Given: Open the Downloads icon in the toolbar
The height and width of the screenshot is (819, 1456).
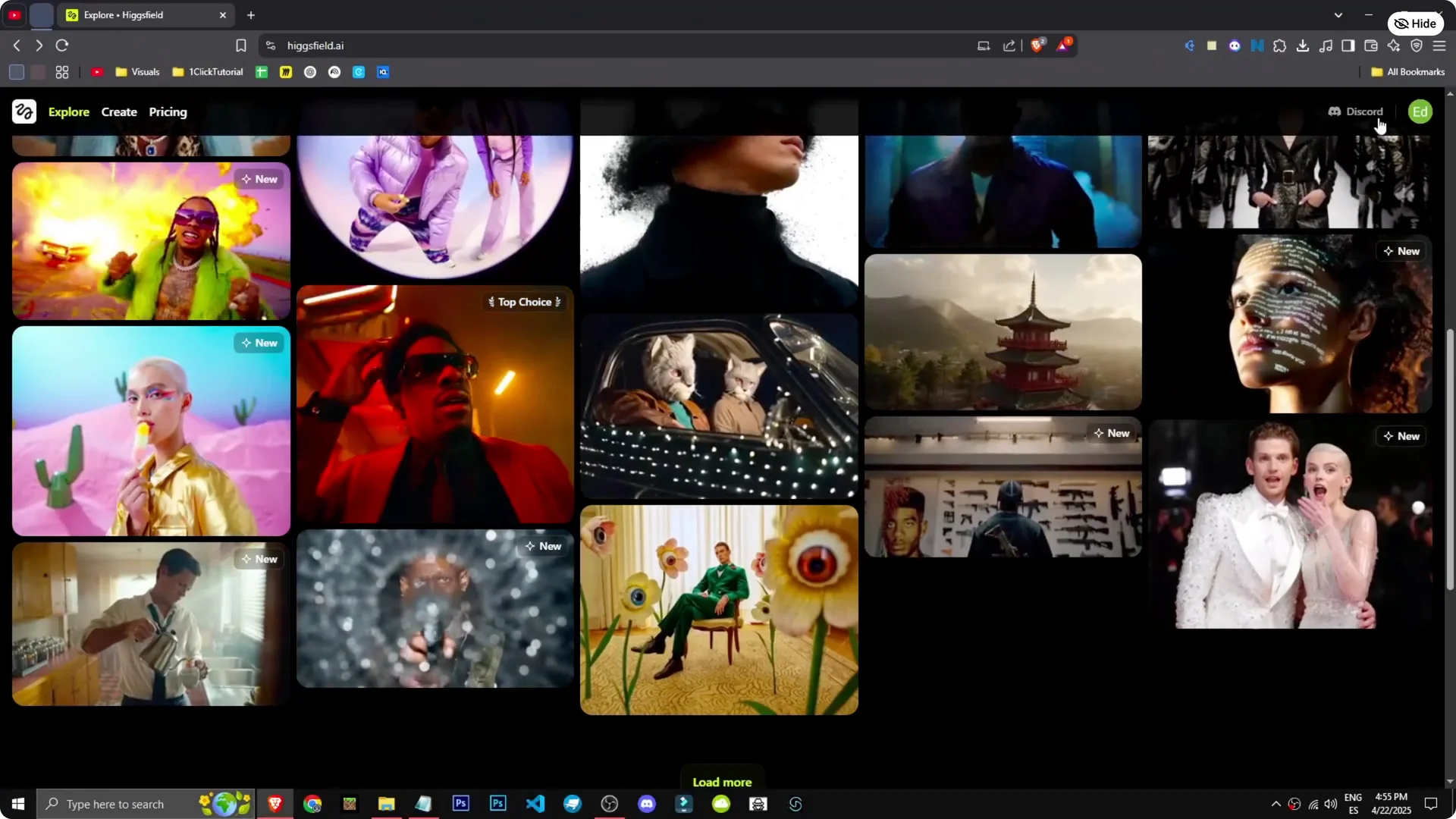Looking at the screenshot, I should 1304,45.
